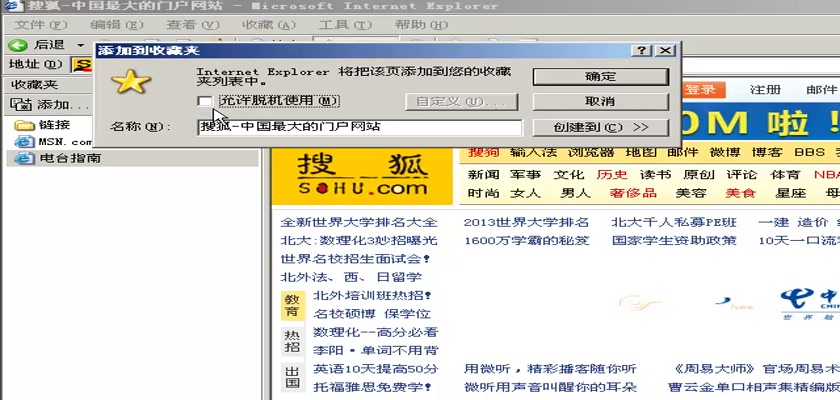Enable the 允许脱机使用 checkbox
Viewport: 840px width, 400px height.
[x=205, y=101]
